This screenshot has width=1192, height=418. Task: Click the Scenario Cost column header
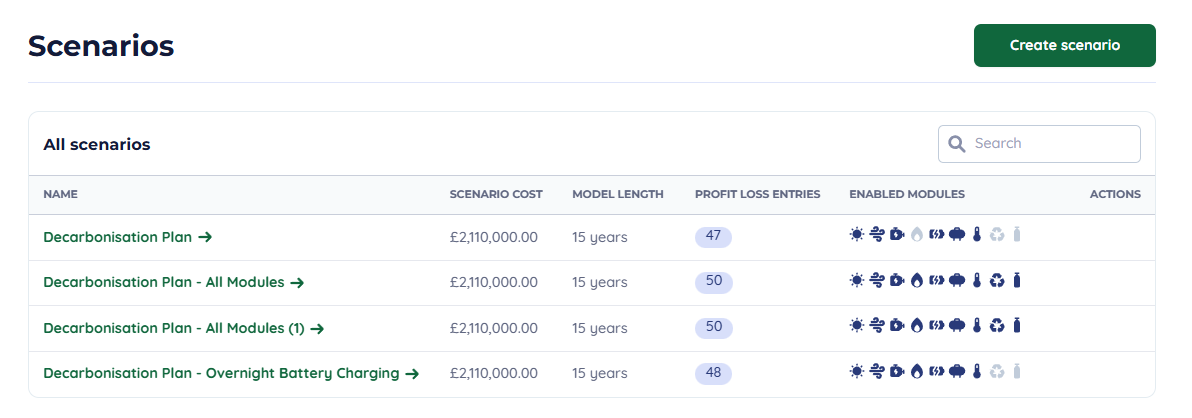[x=496, y=194]
